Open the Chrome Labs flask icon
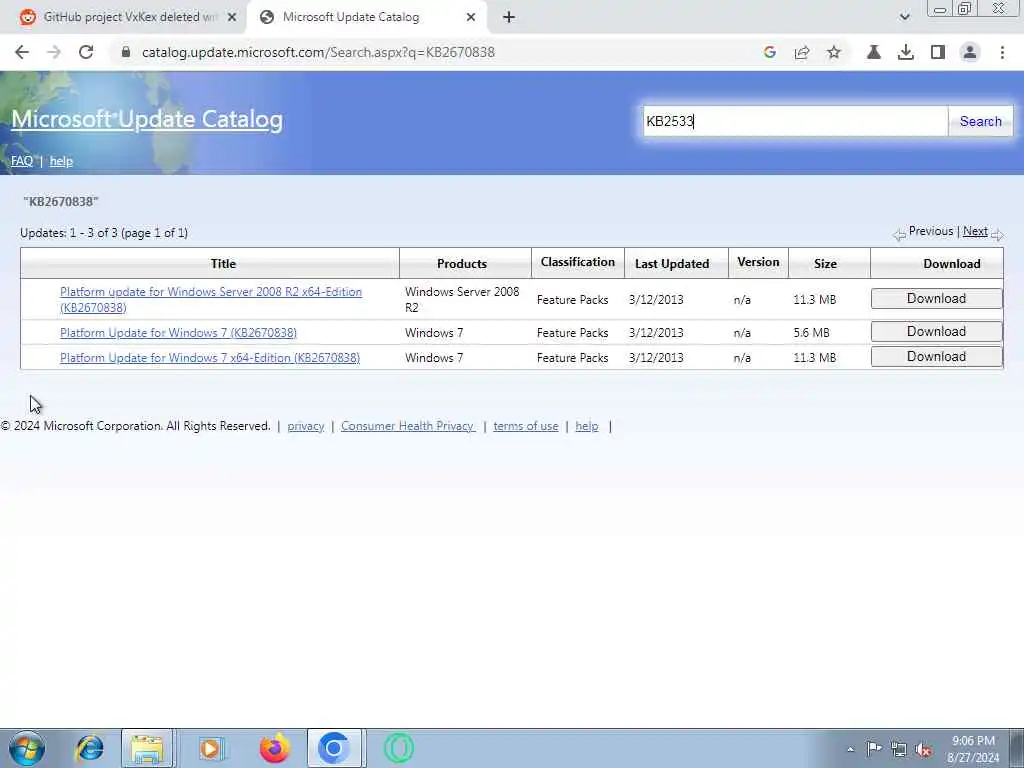1024x768 pixels. (x=873, y=52)
